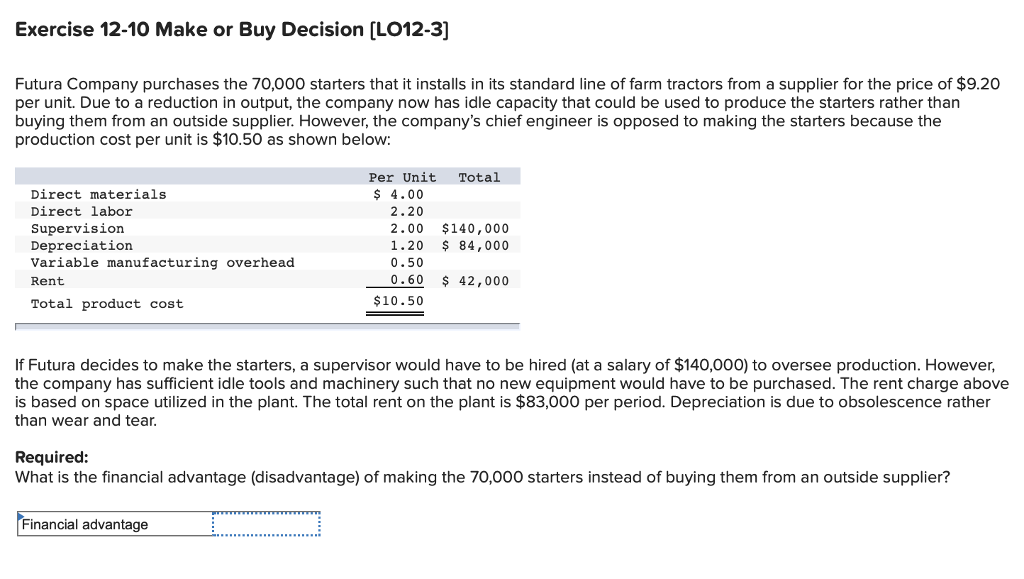Select the Per Unit column header
The height and width of the screenshot is (579, 1024).
[401, 176]
